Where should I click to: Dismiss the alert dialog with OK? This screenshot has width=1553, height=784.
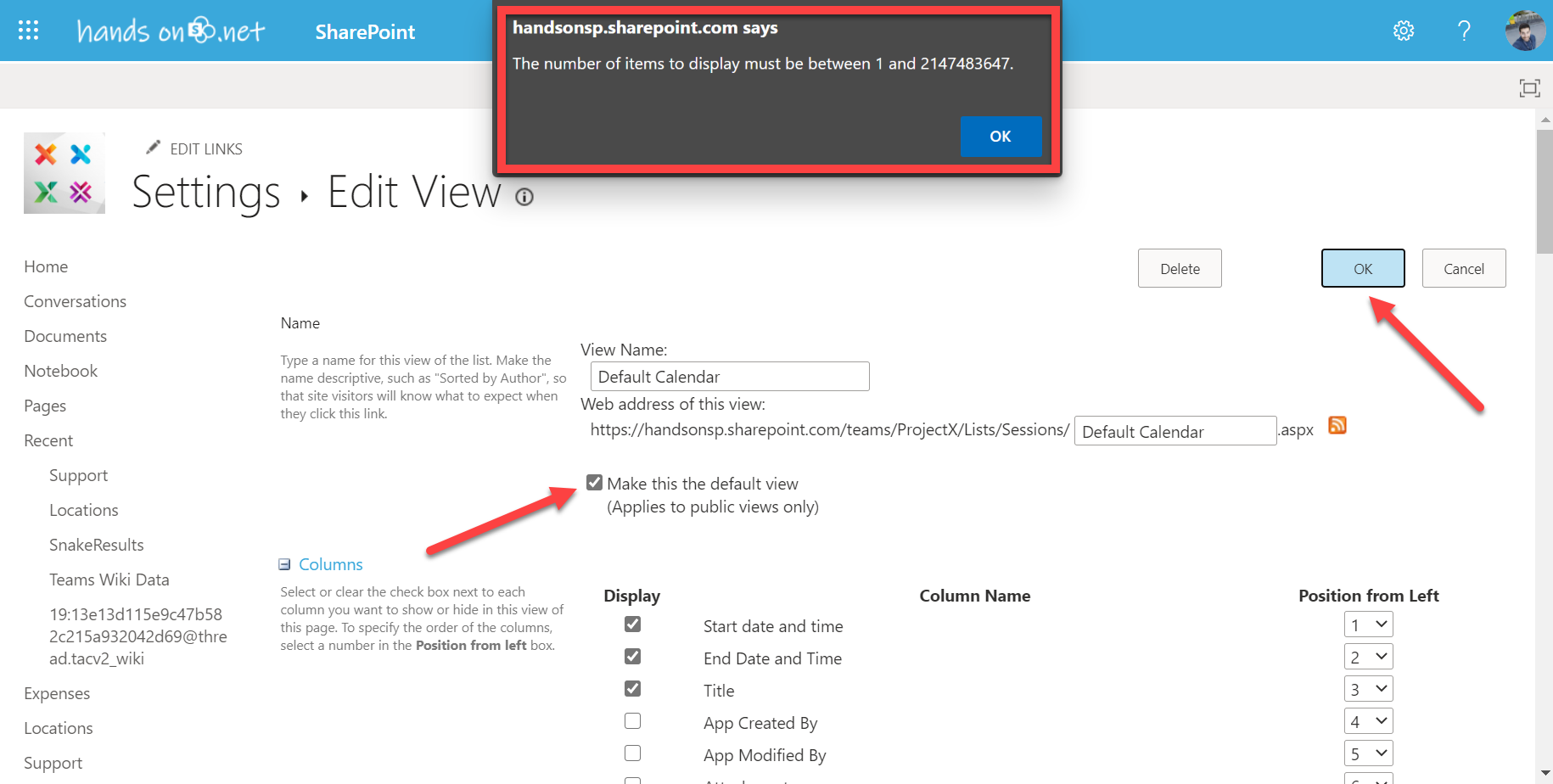pos(1000,137)
